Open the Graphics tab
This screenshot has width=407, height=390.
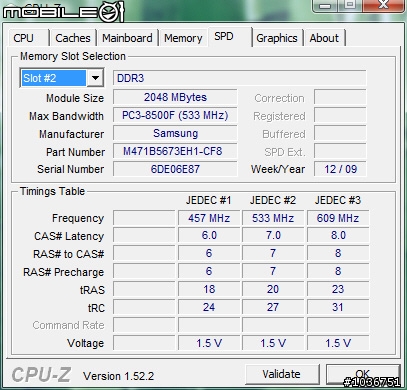277,38
